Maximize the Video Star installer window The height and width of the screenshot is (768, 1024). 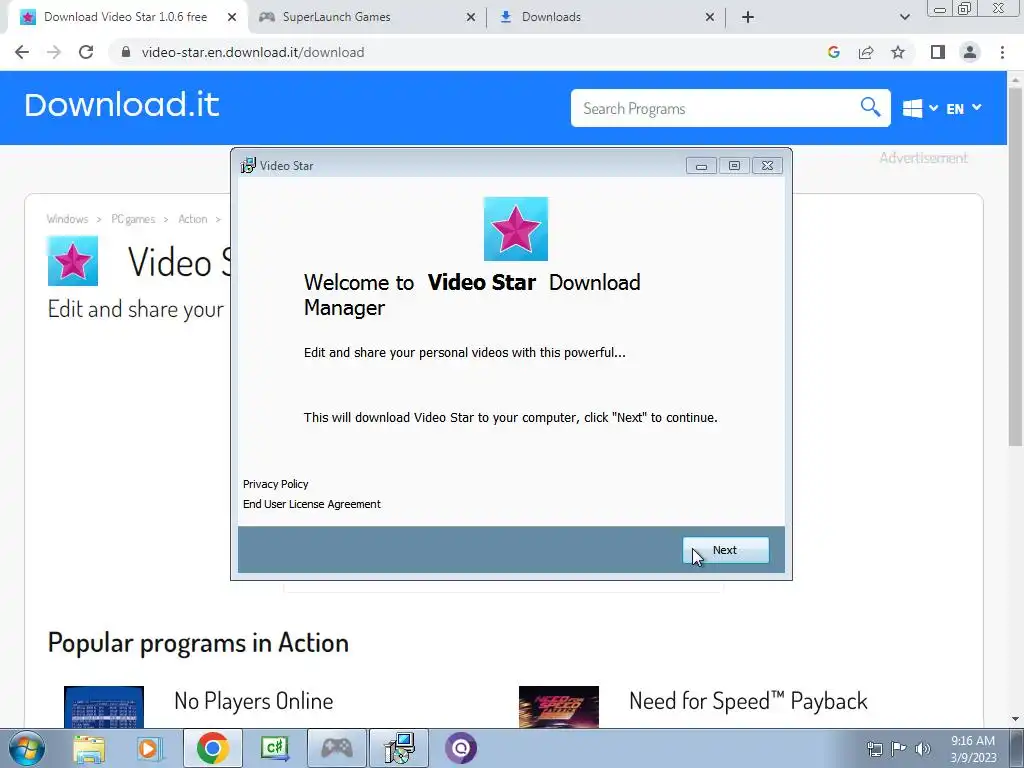[x=734, y=166]
